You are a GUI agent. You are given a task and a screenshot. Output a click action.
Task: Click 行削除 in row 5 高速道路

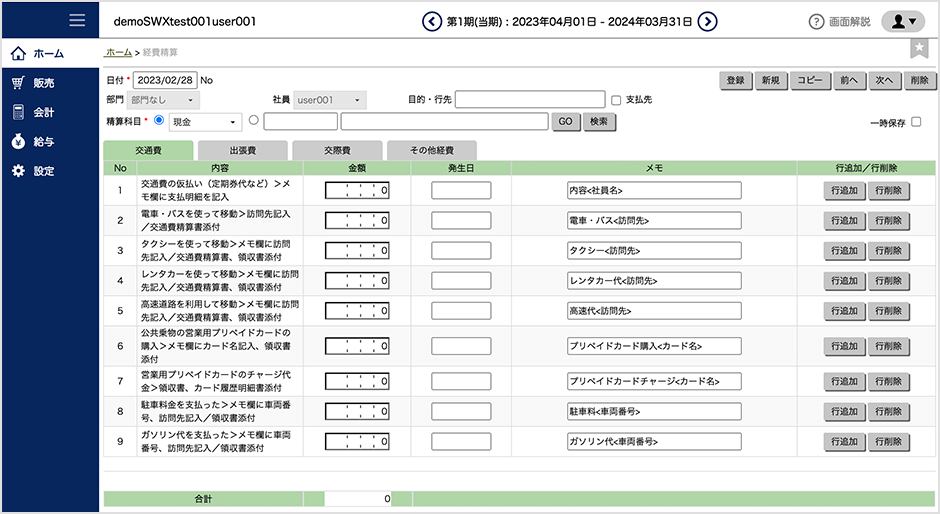[888, 311]
